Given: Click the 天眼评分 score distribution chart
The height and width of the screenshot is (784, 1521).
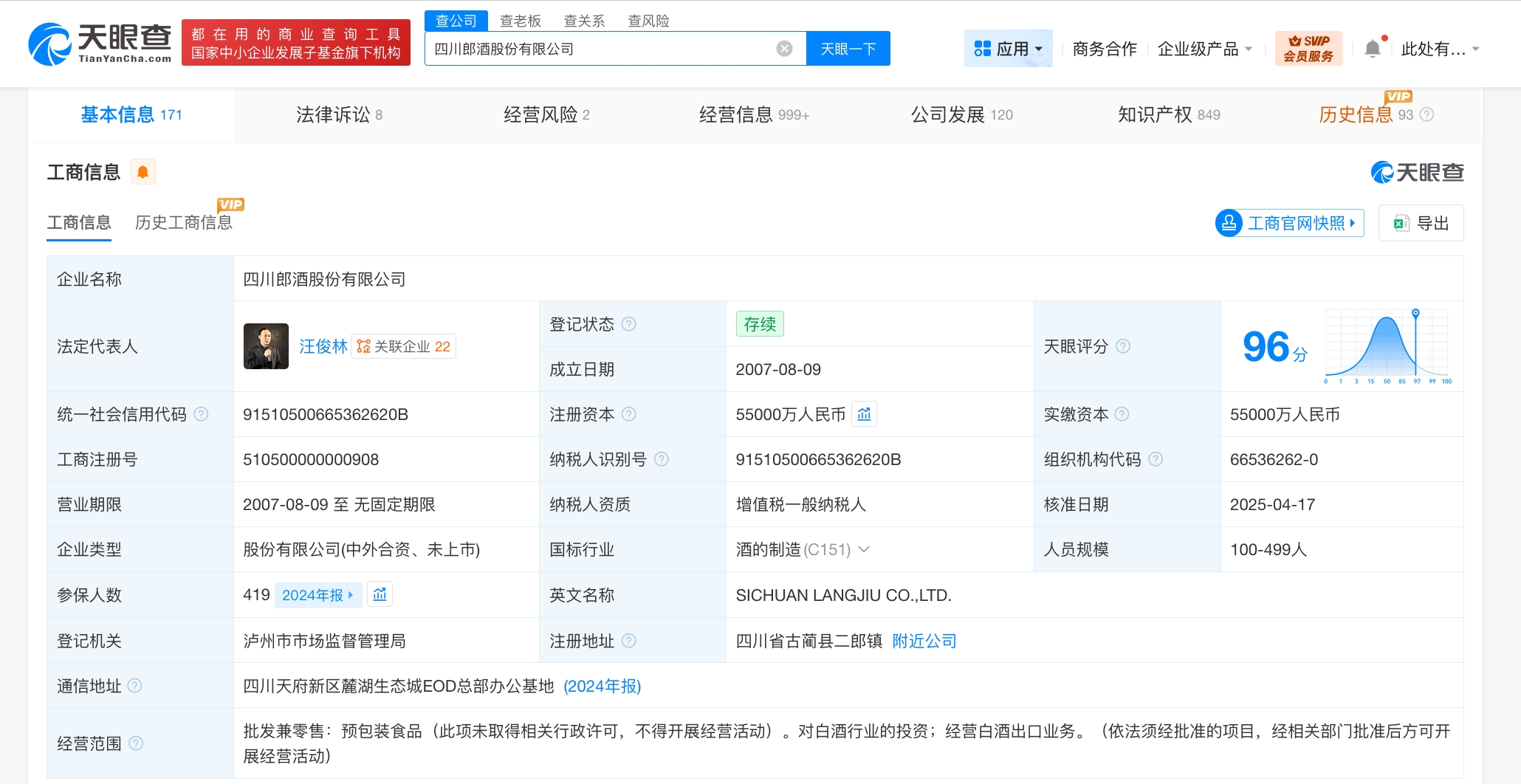Looking at the screenshot, I should tap(1387, 345).
